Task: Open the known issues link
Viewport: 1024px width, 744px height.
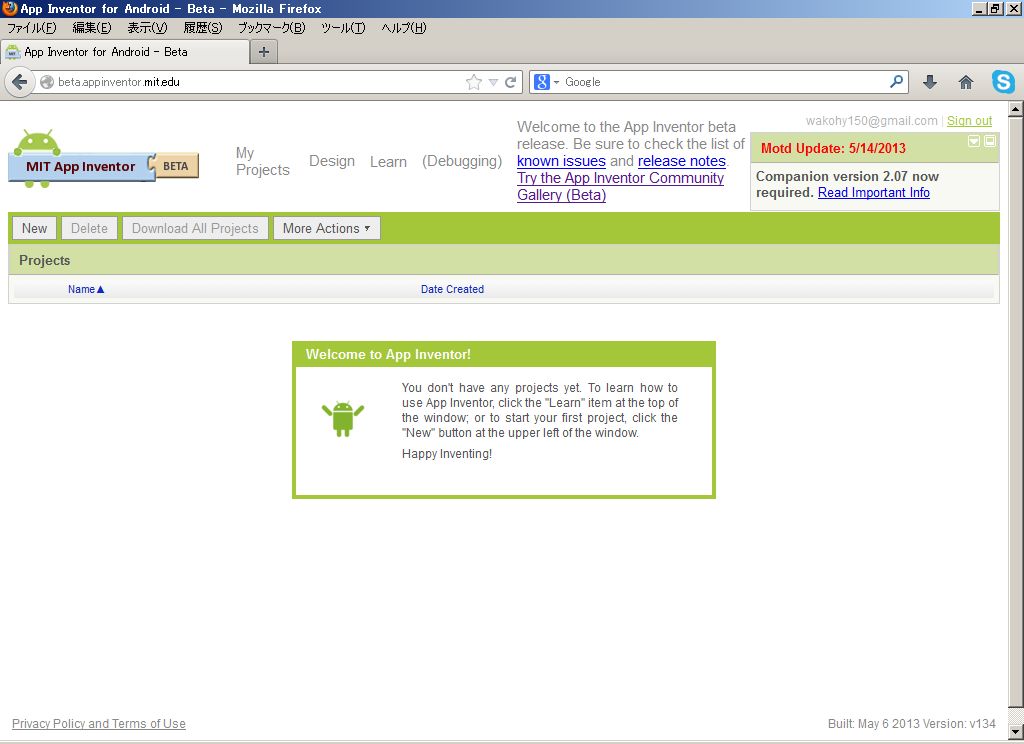Action: tap(561, 161)
